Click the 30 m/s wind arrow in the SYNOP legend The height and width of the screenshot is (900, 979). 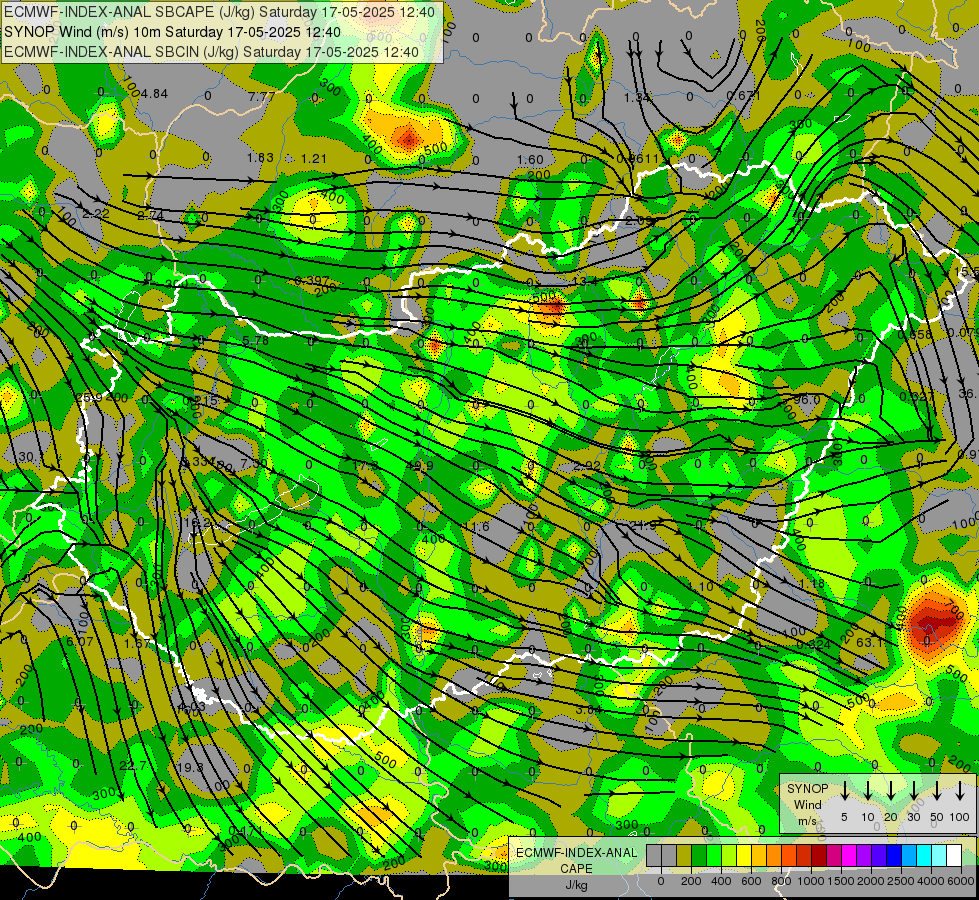[x=914, y=791]
